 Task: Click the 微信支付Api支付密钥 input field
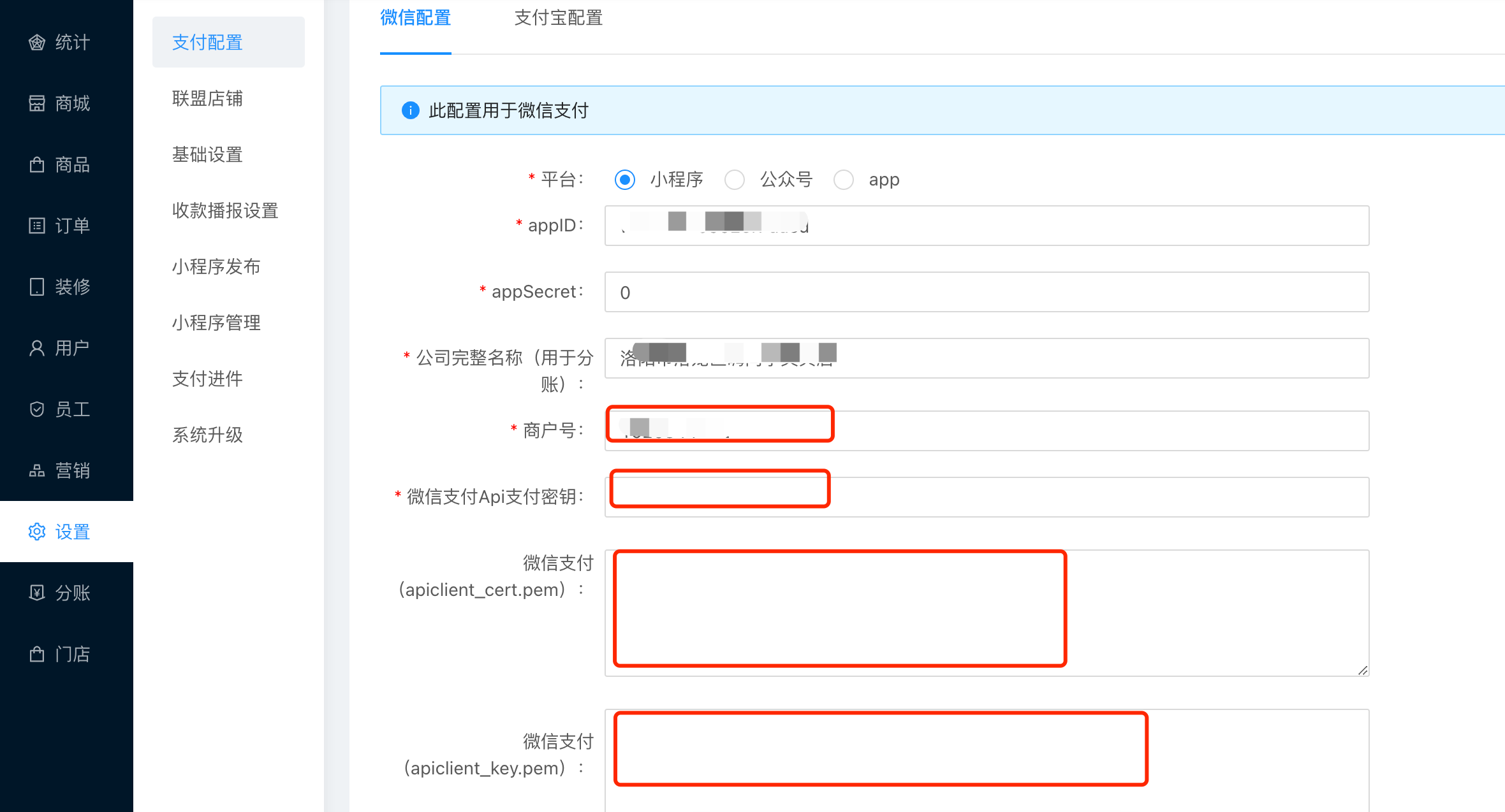(987, 497)
